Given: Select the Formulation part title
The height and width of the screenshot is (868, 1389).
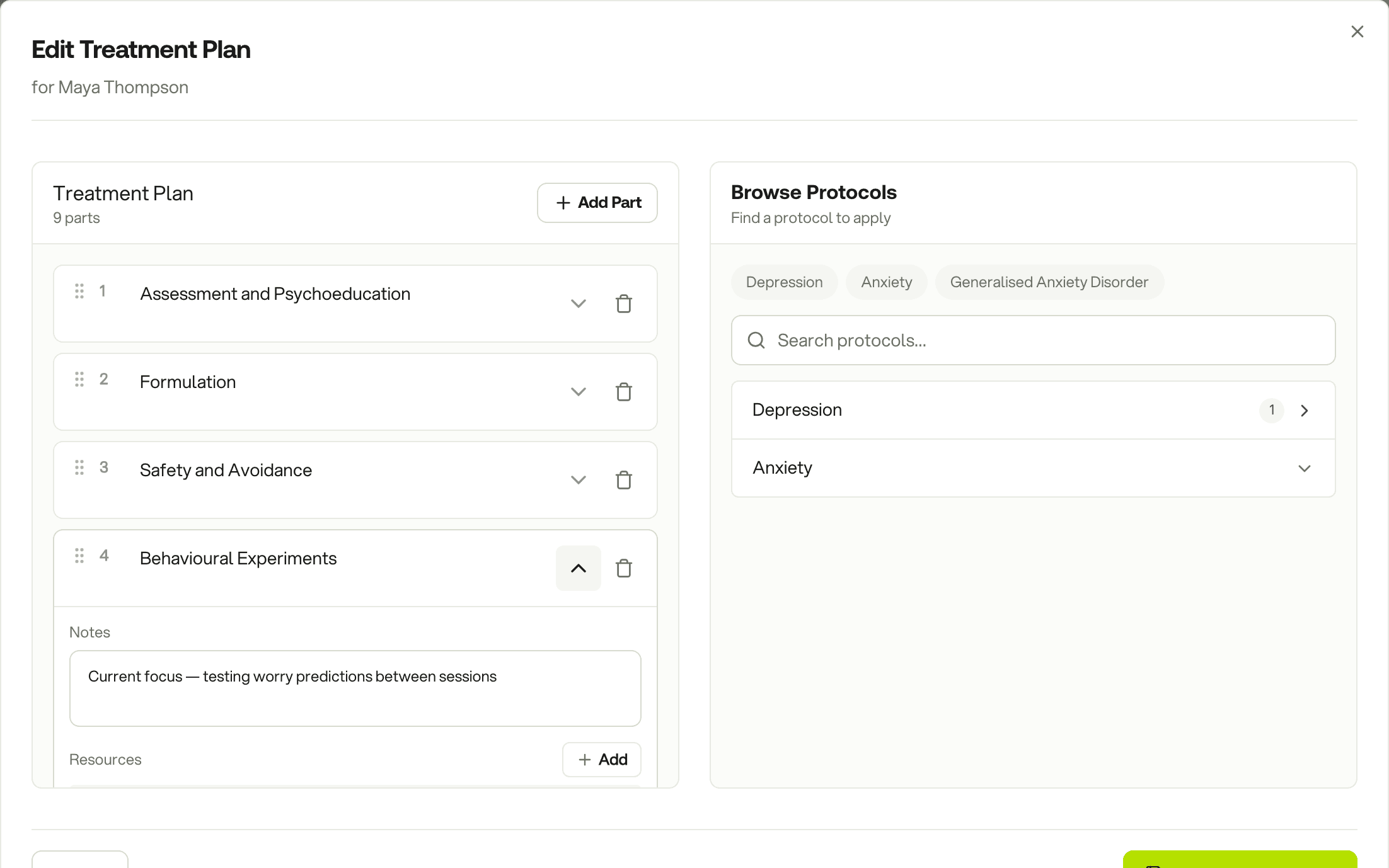Looking at the screenshot, I should [188, 382].
